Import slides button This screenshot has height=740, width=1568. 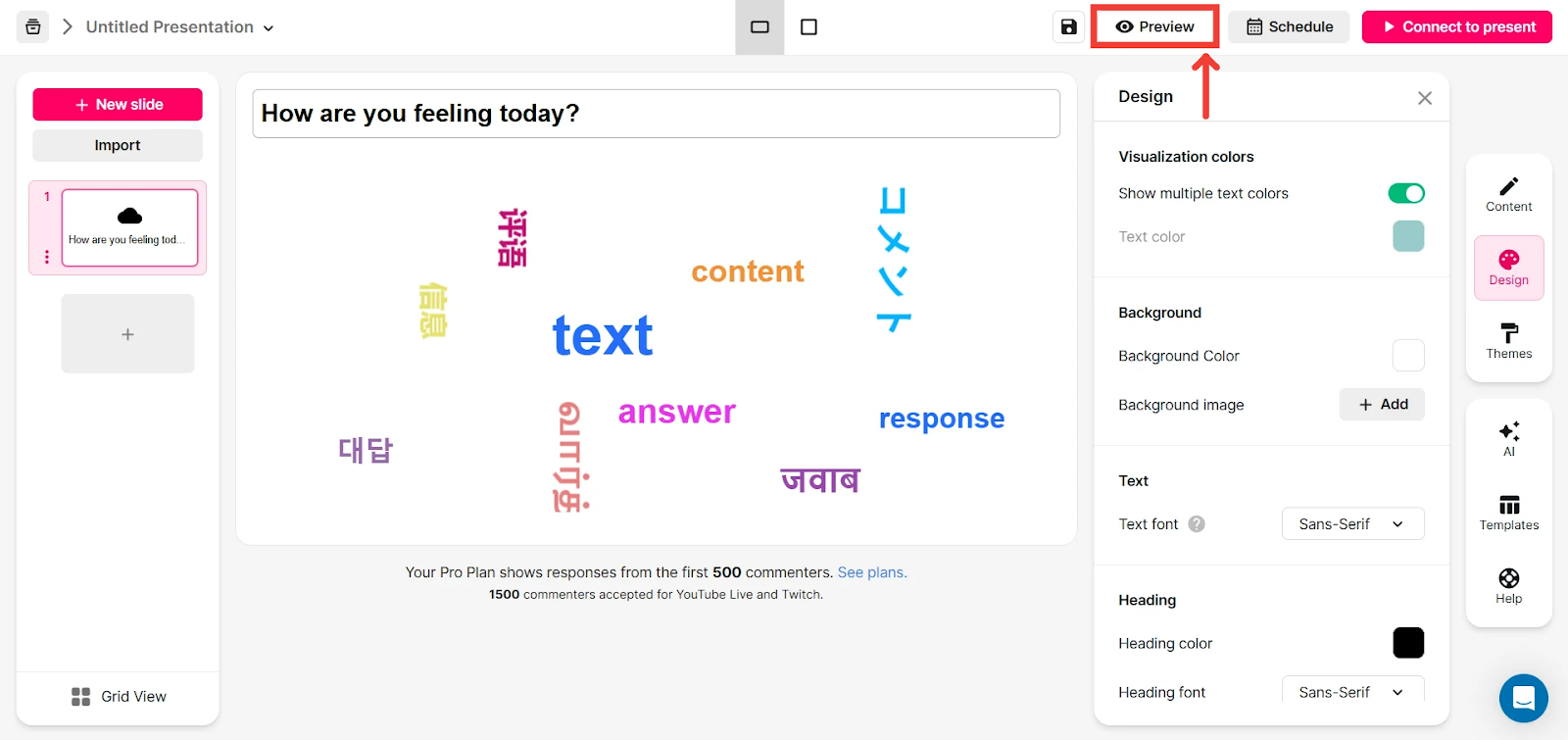coord(118,145)
